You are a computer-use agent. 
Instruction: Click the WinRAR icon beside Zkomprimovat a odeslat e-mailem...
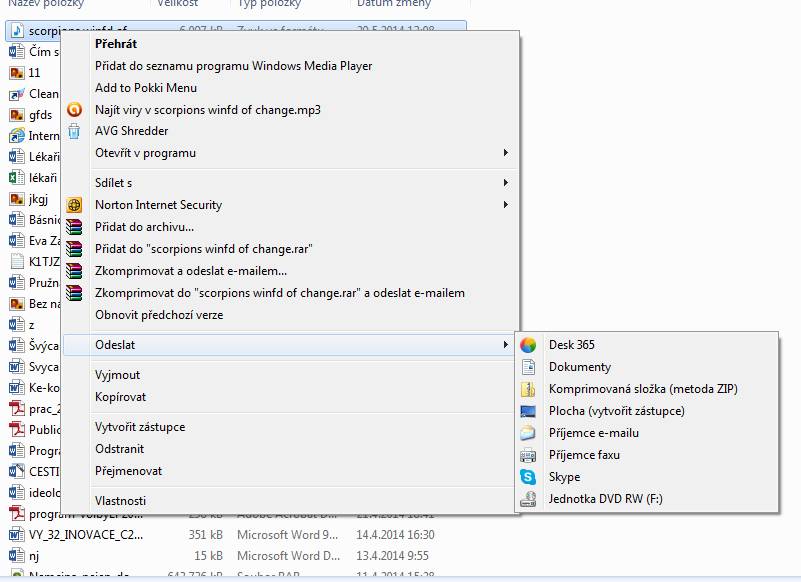[x=75, y=271]
